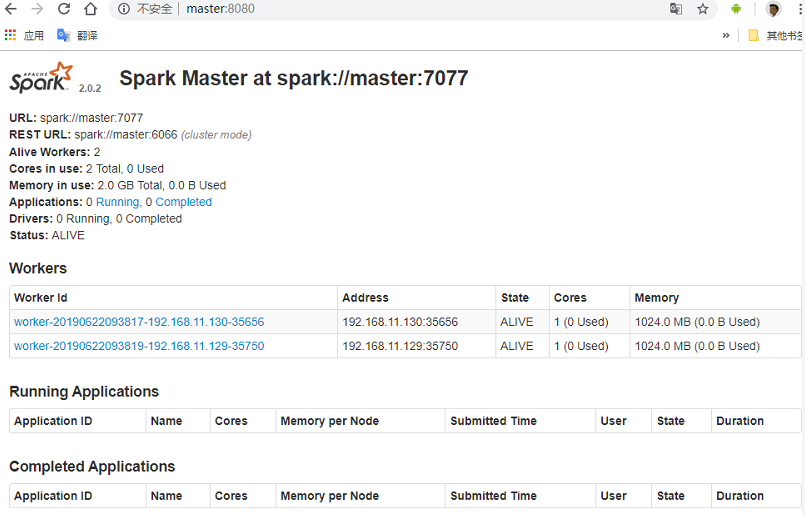
Task: Click the Spark version 2.0.2 text
Action: [x=90, y=88]
